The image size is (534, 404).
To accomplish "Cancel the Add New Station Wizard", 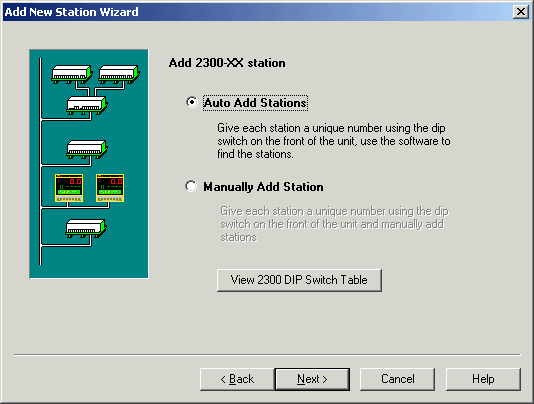I will [397, 379].
